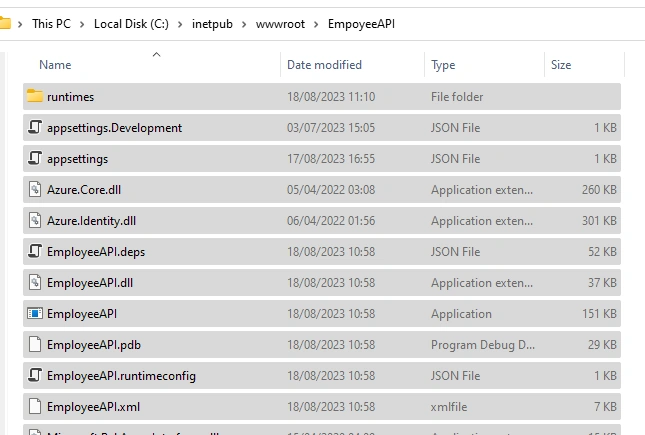Click date 05/04/2022 03:08
This screenshot has height=435, width=645.
[x=331, y=190]
